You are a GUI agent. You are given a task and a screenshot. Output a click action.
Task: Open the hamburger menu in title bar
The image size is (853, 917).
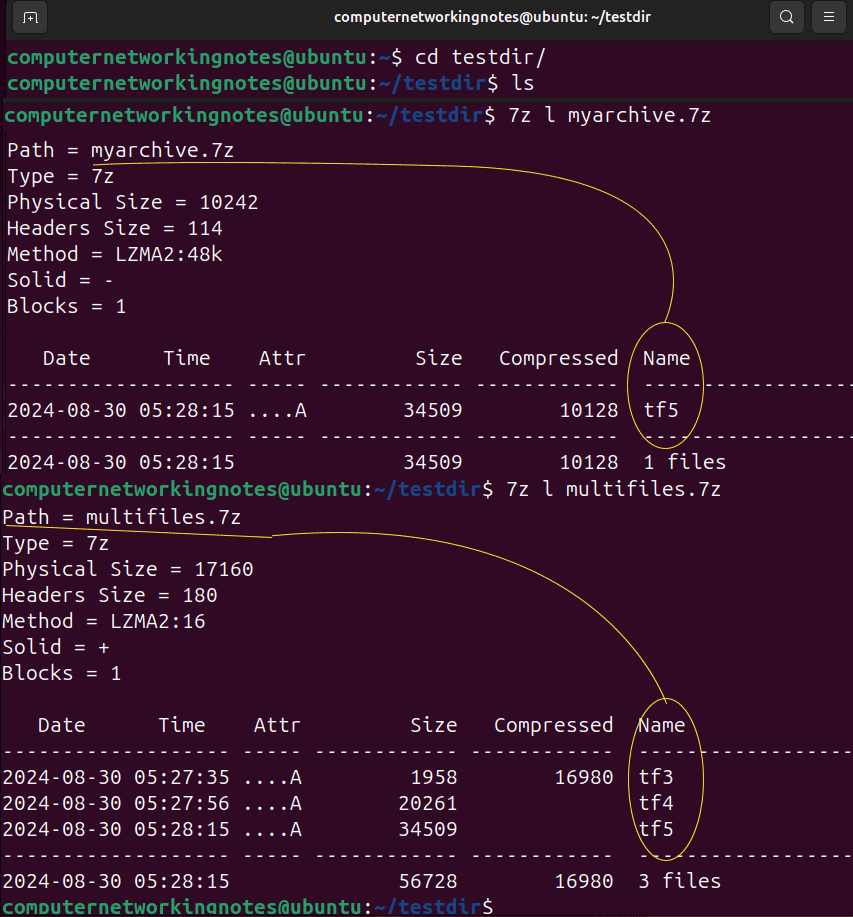(828, 17)
